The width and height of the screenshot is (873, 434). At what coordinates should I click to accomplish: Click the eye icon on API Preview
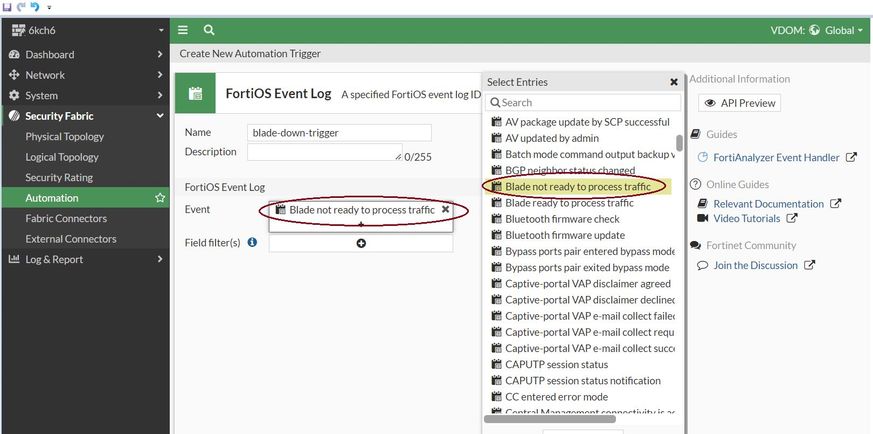pyautogui.click(x=710, y=103)
